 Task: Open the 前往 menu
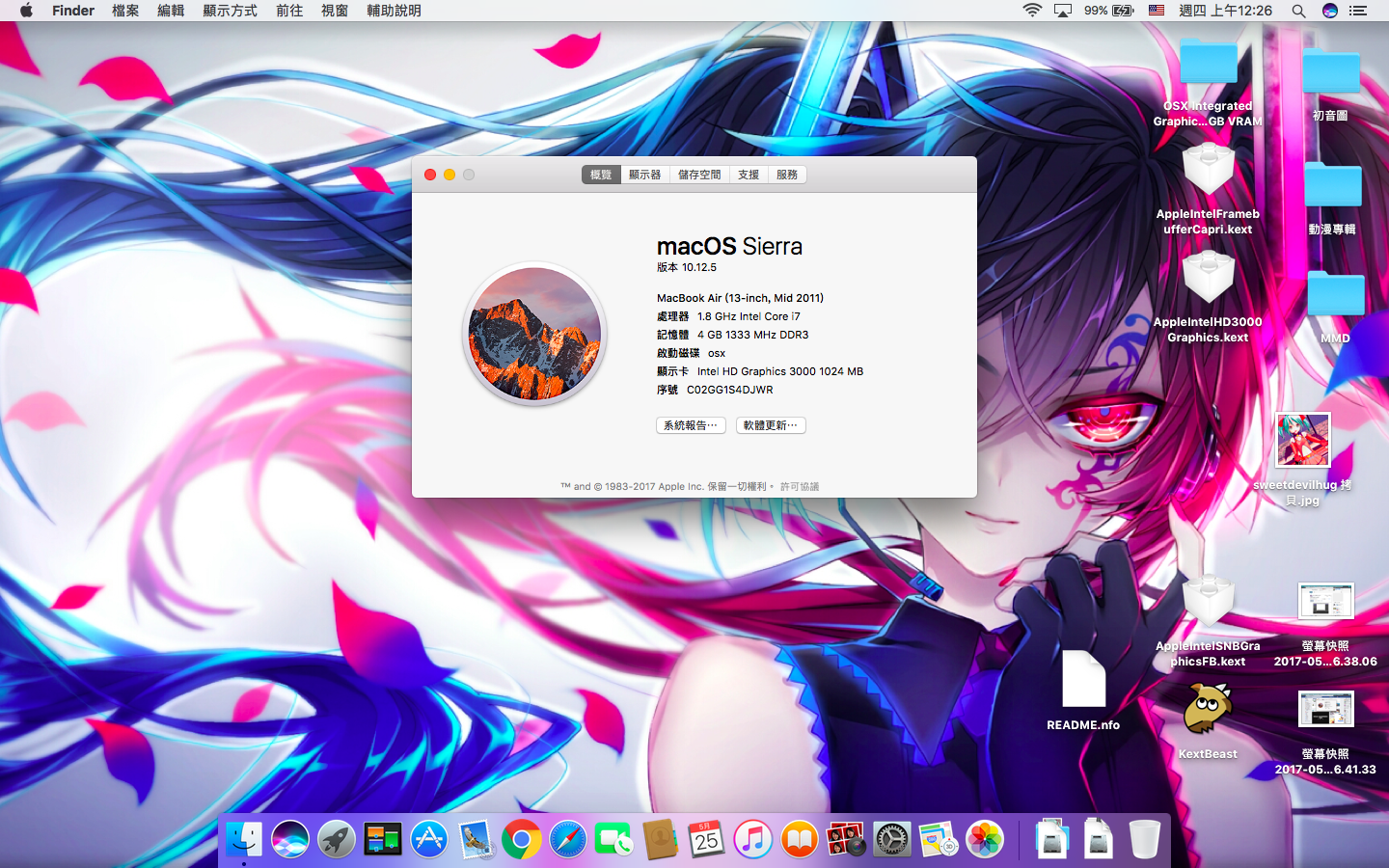click(x=289, y=11)
